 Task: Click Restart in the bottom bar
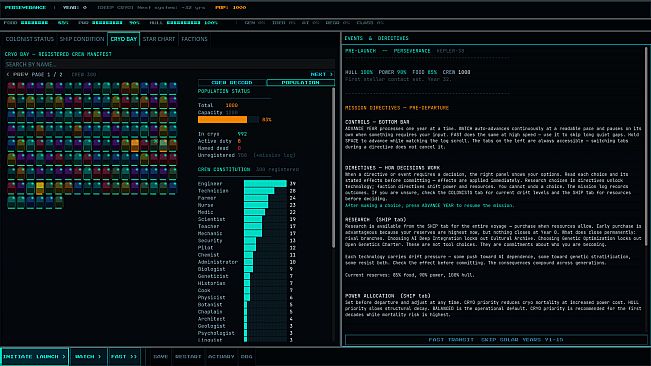click(x=188, y=356)
